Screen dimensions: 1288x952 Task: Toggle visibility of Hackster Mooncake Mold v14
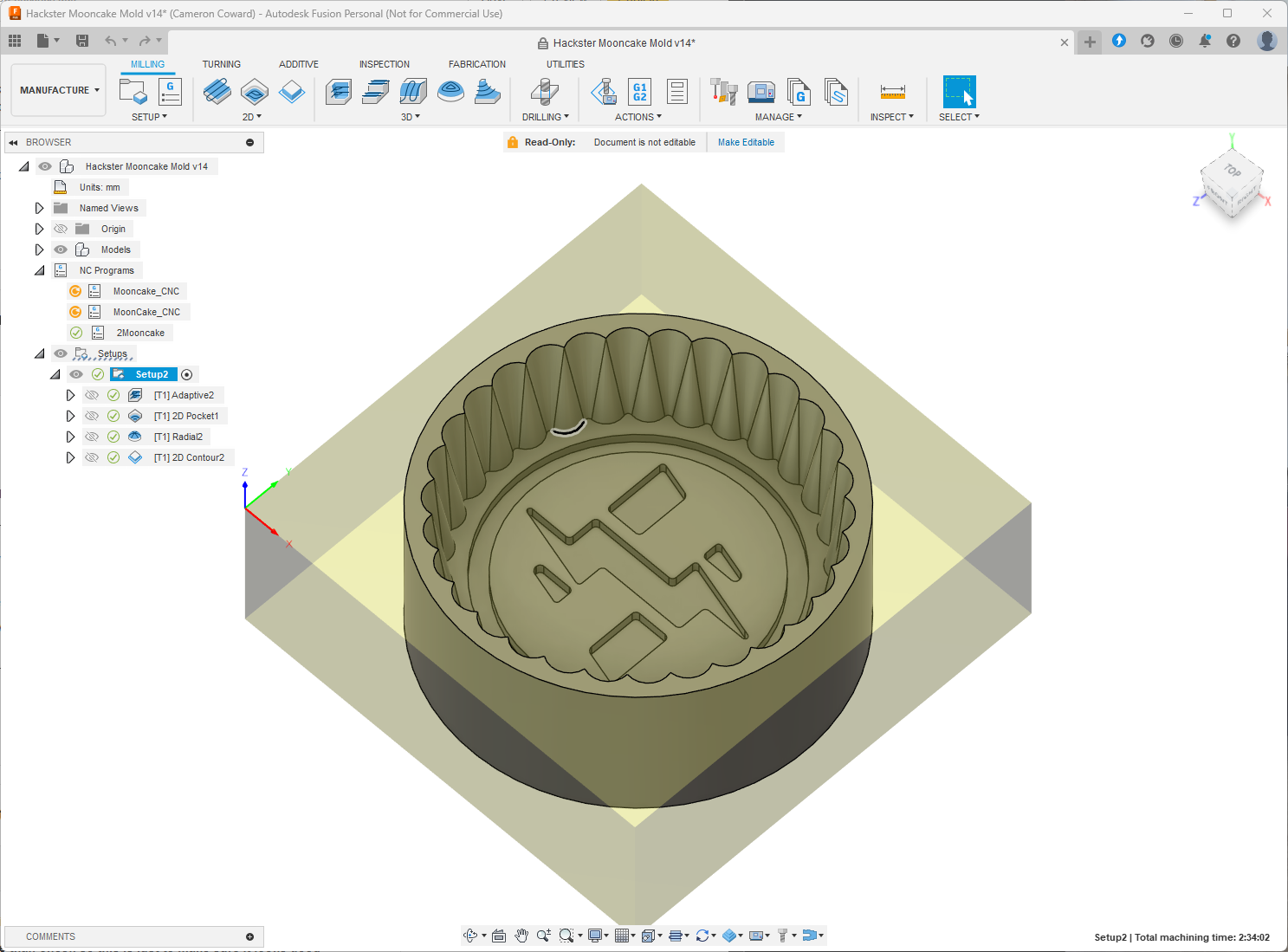click(45, 166)
